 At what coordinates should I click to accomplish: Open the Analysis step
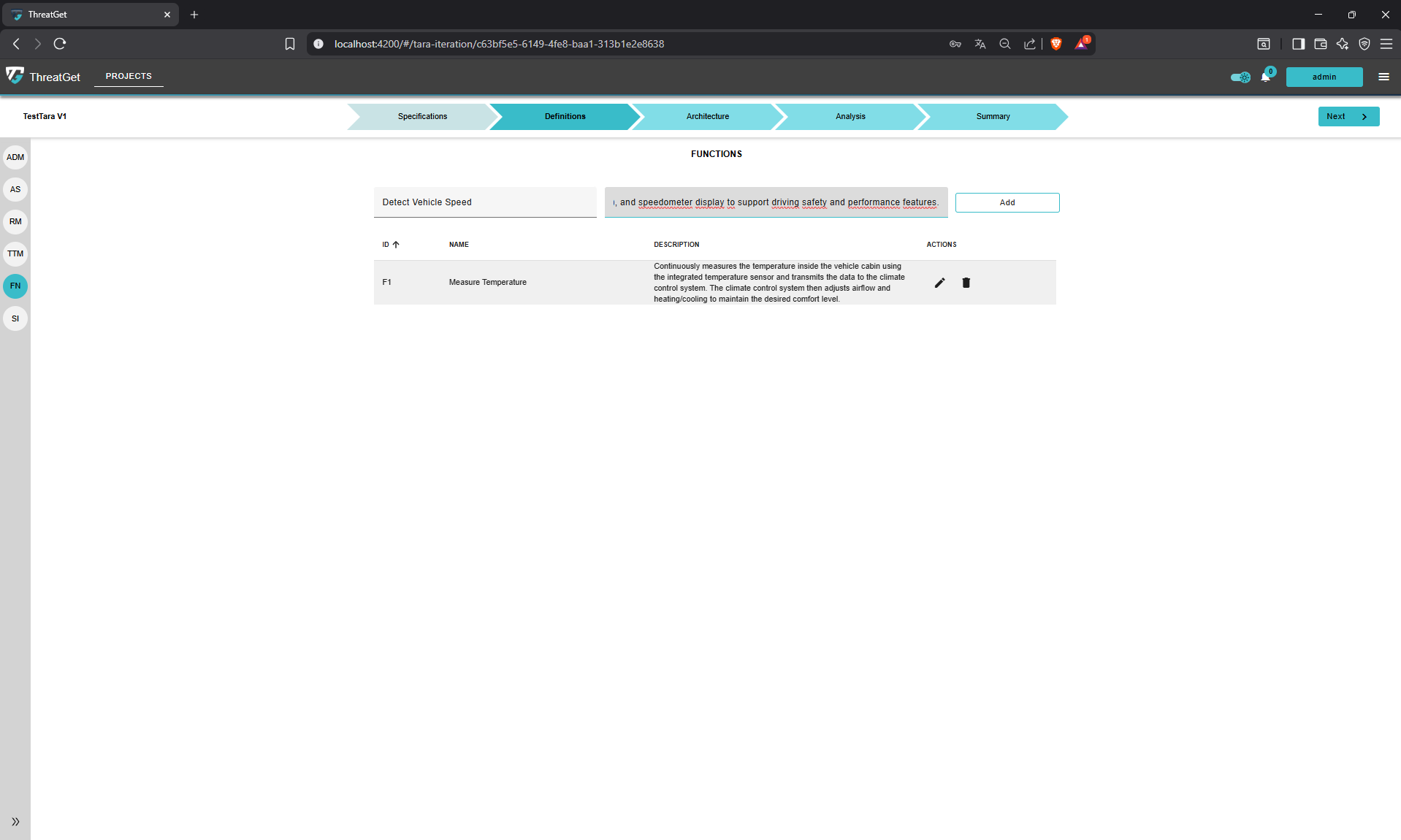pos(850,117)
